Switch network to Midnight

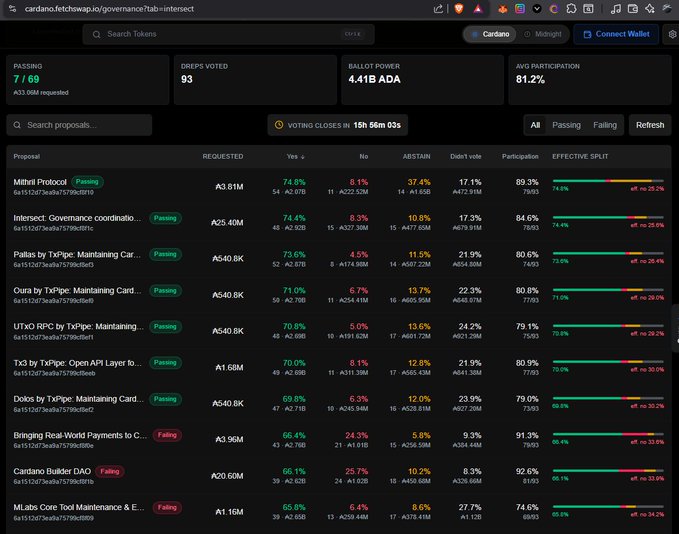point(543,34)
